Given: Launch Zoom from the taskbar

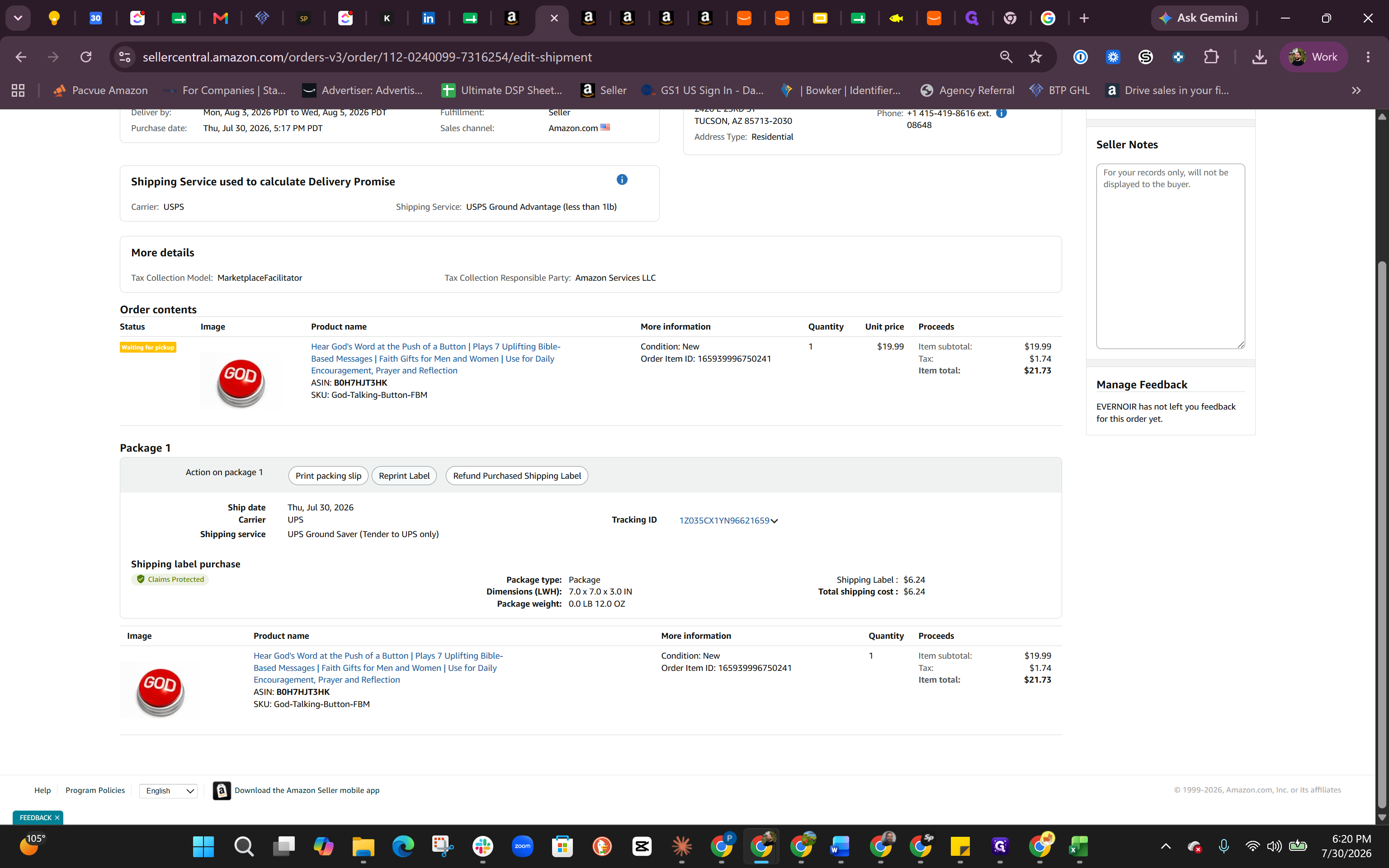Looking at the screenshot, I should 522,846.
